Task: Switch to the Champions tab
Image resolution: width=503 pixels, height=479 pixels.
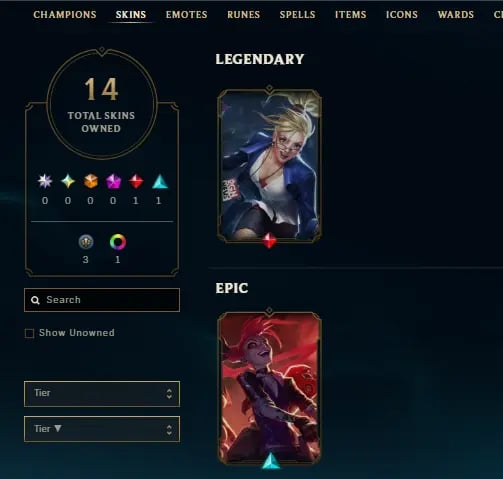Action: tap(65, 15)
